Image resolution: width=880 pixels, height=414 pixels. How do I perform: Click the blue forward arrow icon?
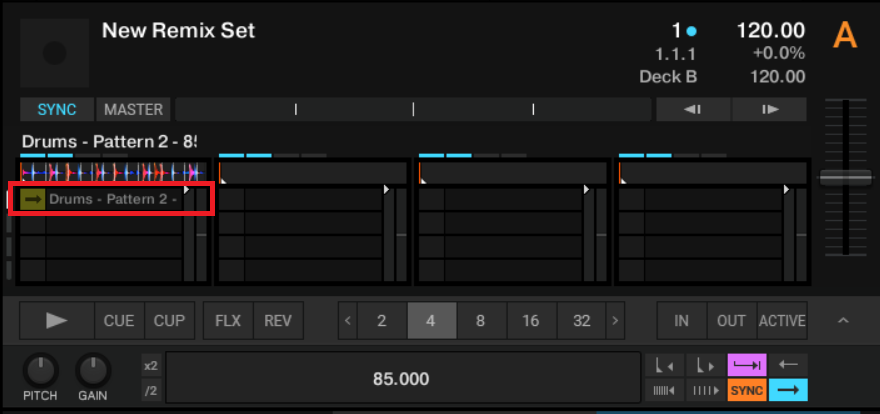(x=788, y=390)
